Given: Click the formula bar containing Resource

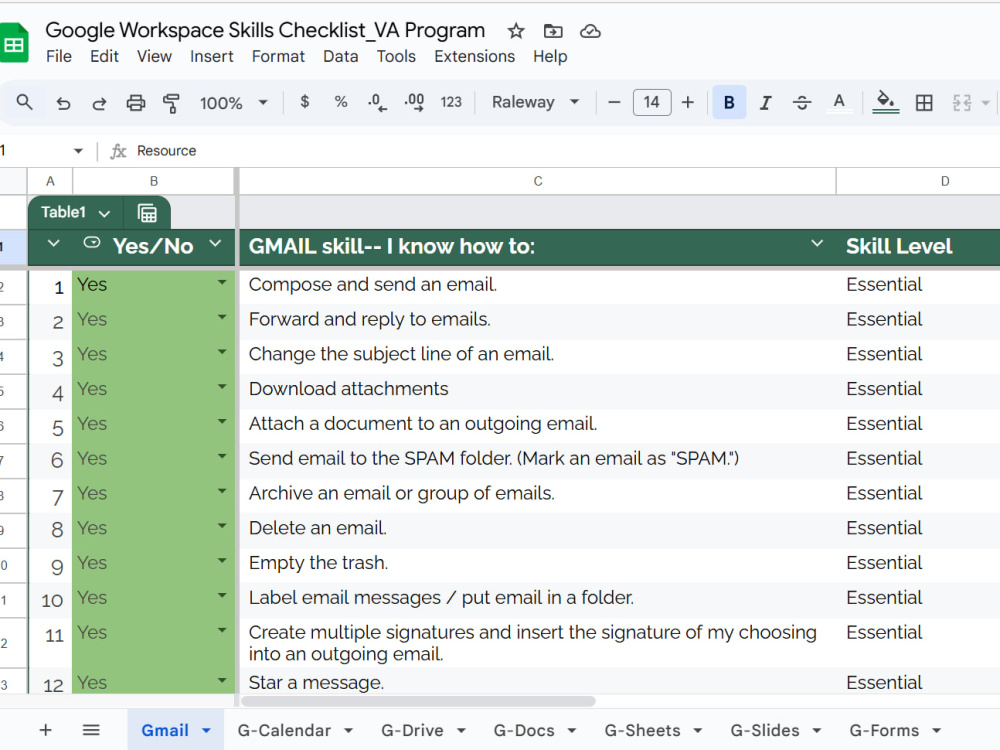Looking at the screenshot, I should click(x=564, y=151).
